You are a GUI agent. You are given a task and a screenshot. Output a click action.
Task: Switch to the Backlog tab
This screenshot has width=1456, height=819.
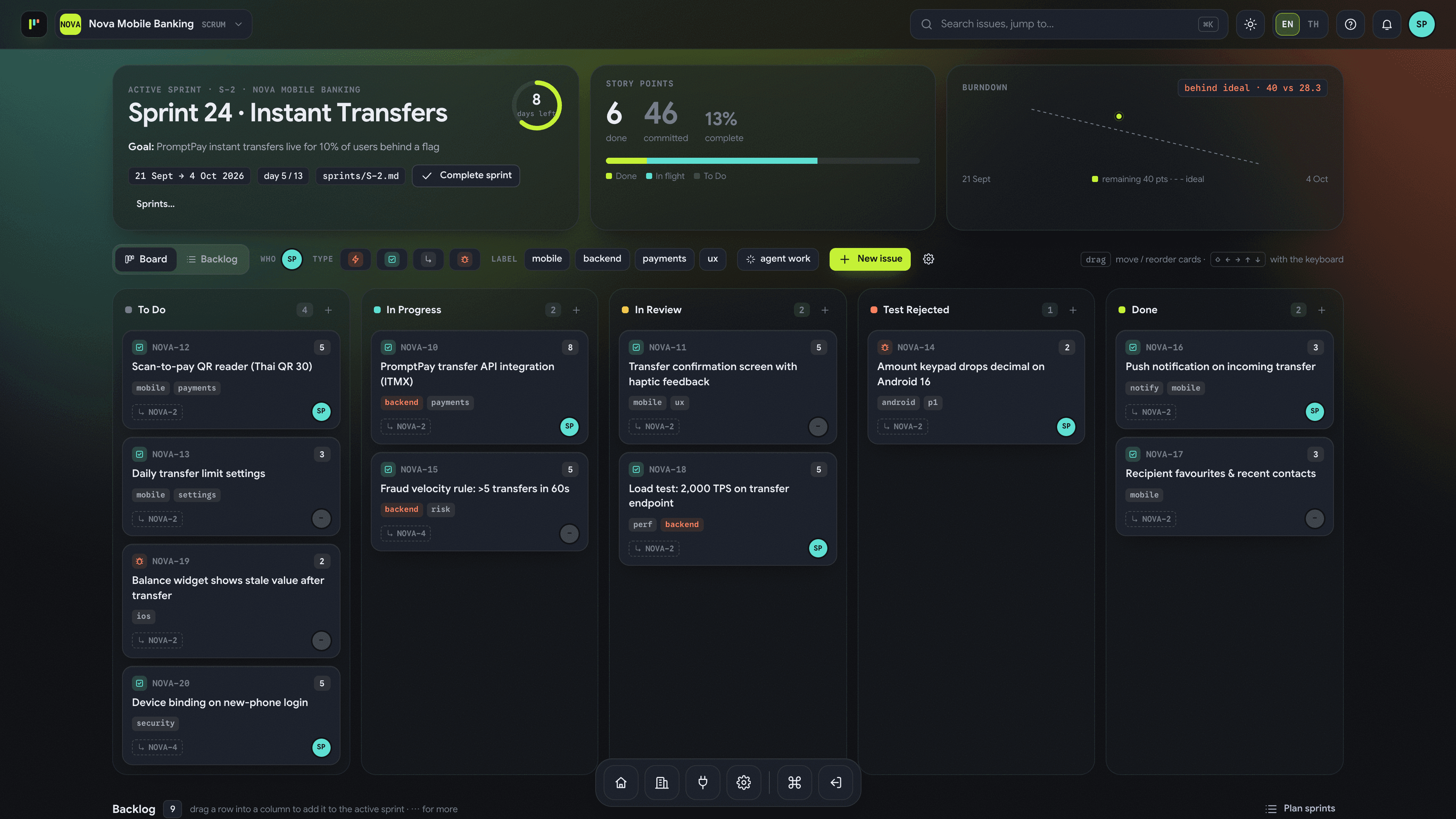212,259
